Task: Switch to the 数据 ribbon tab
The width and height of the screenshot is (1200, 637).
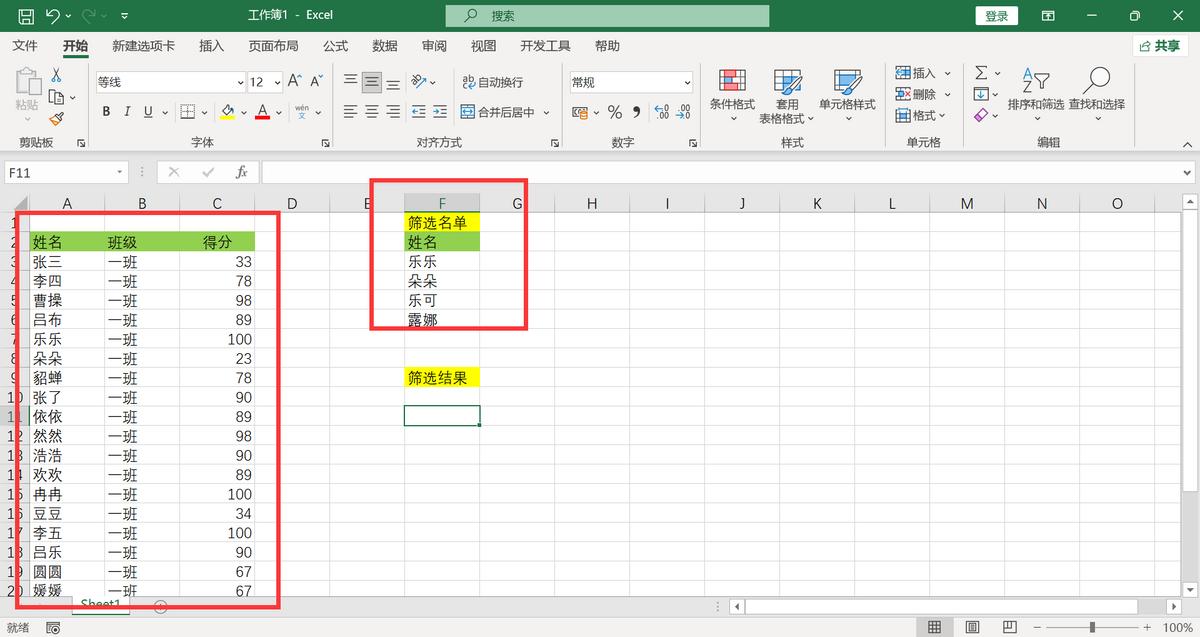Action: (x=385, y=46)
